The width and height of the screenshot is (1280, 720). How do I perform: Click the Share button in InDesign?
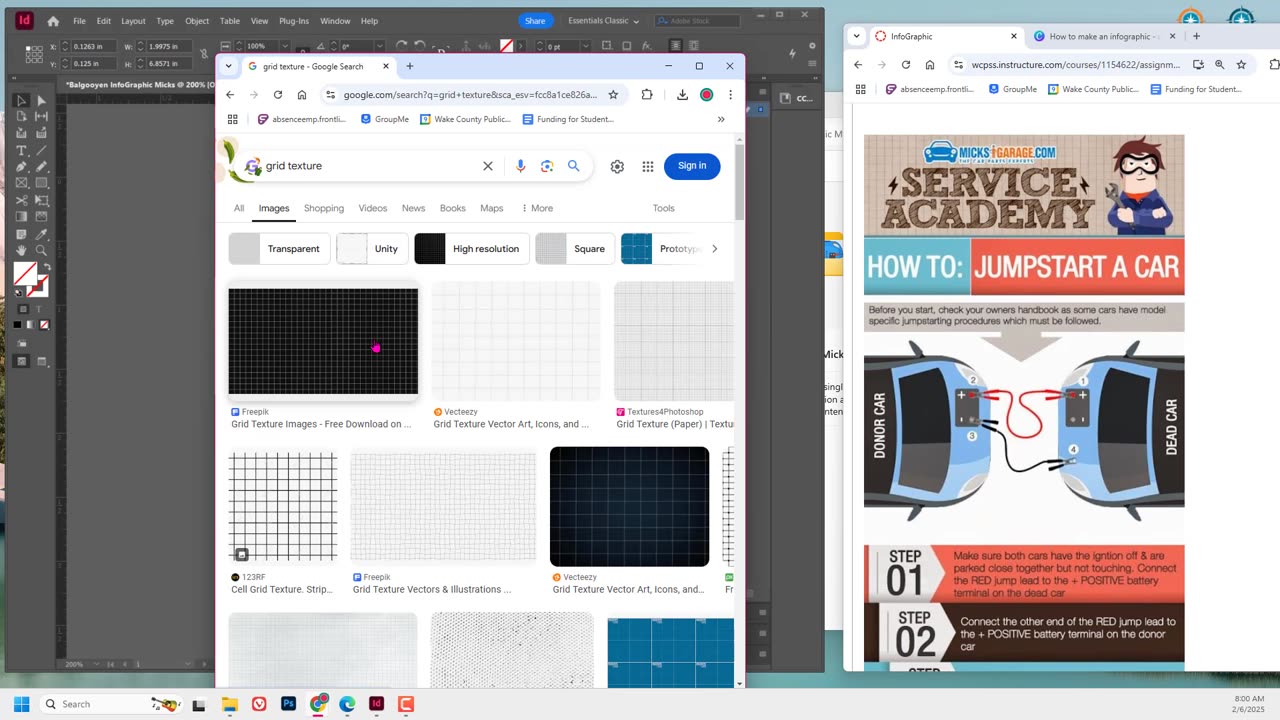(x=535, y=21)
